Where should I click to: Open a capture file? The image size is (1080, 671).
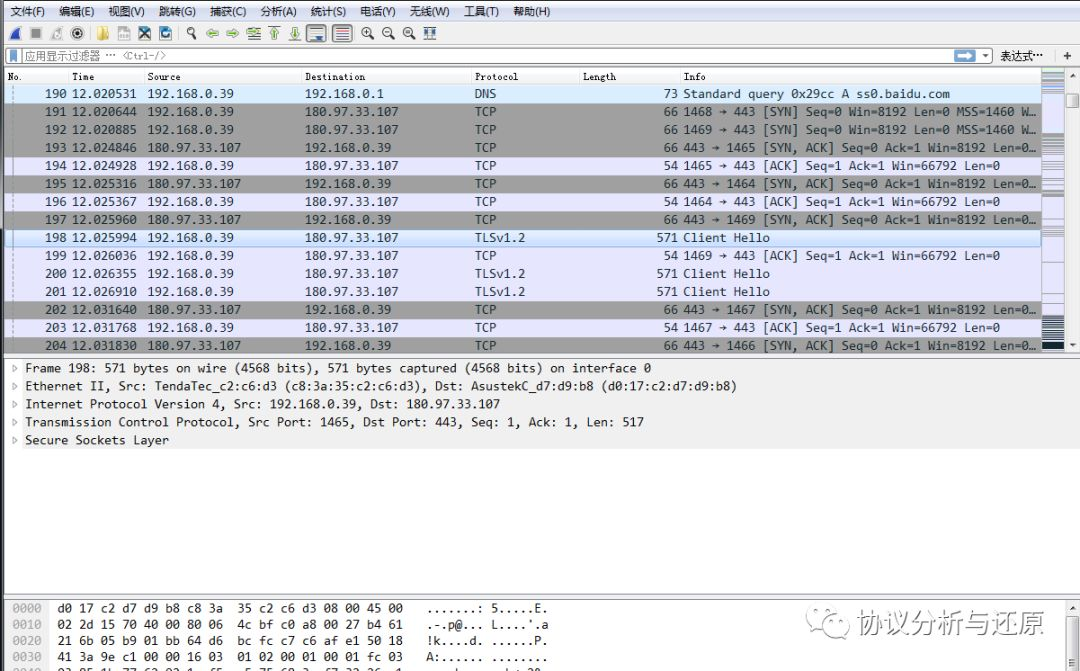[103, 33]
